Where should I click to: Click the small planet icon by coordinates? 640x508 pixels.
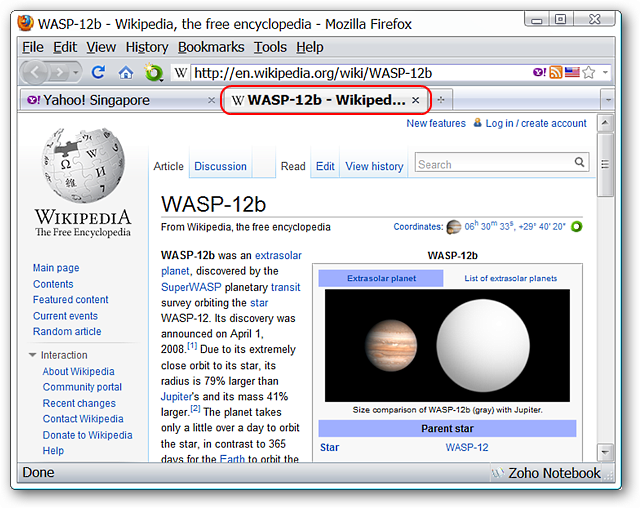click(x=453, y=227)
